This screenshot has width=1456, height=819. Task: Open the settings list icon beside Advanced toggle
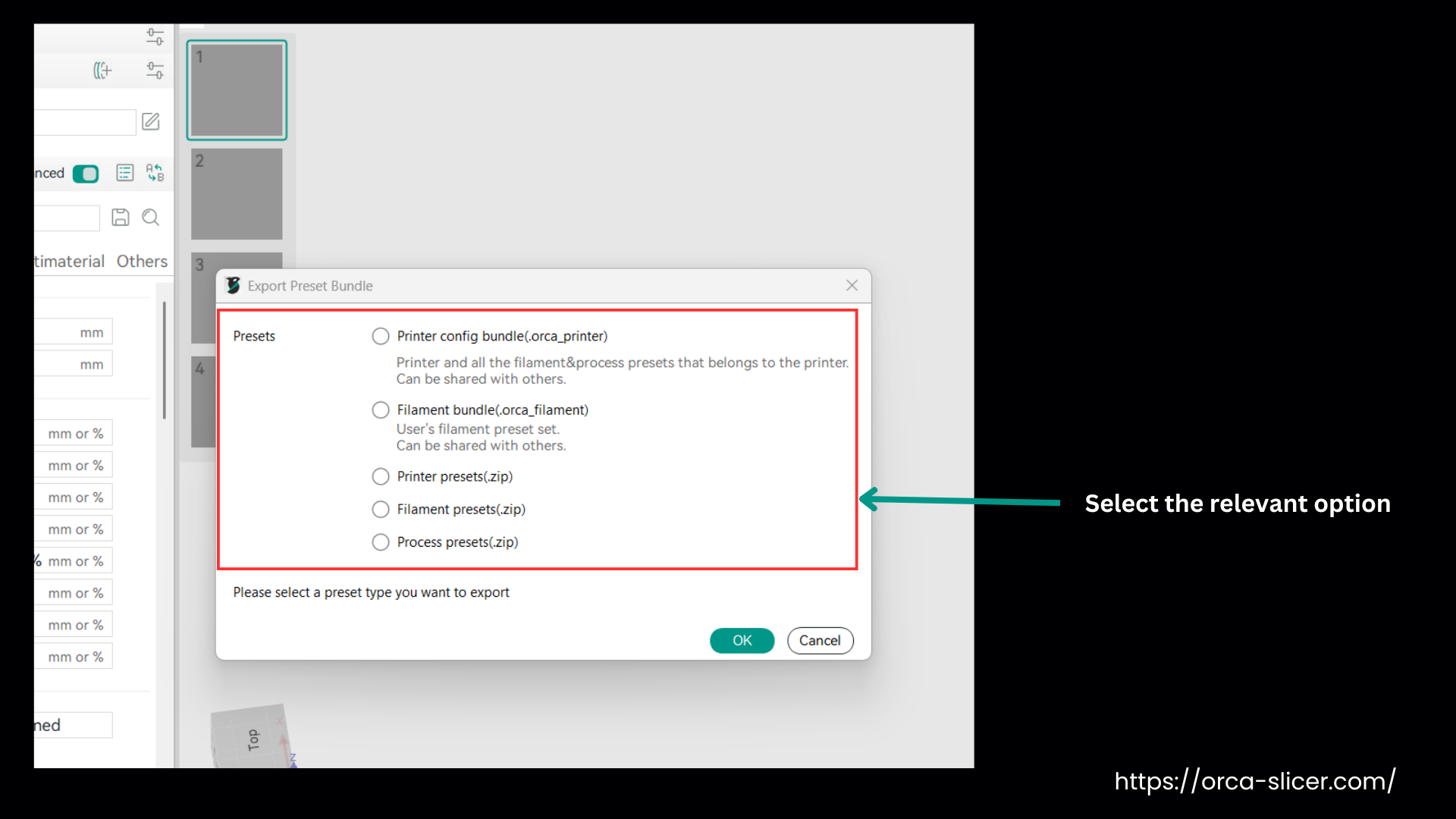tap(125, 173)
